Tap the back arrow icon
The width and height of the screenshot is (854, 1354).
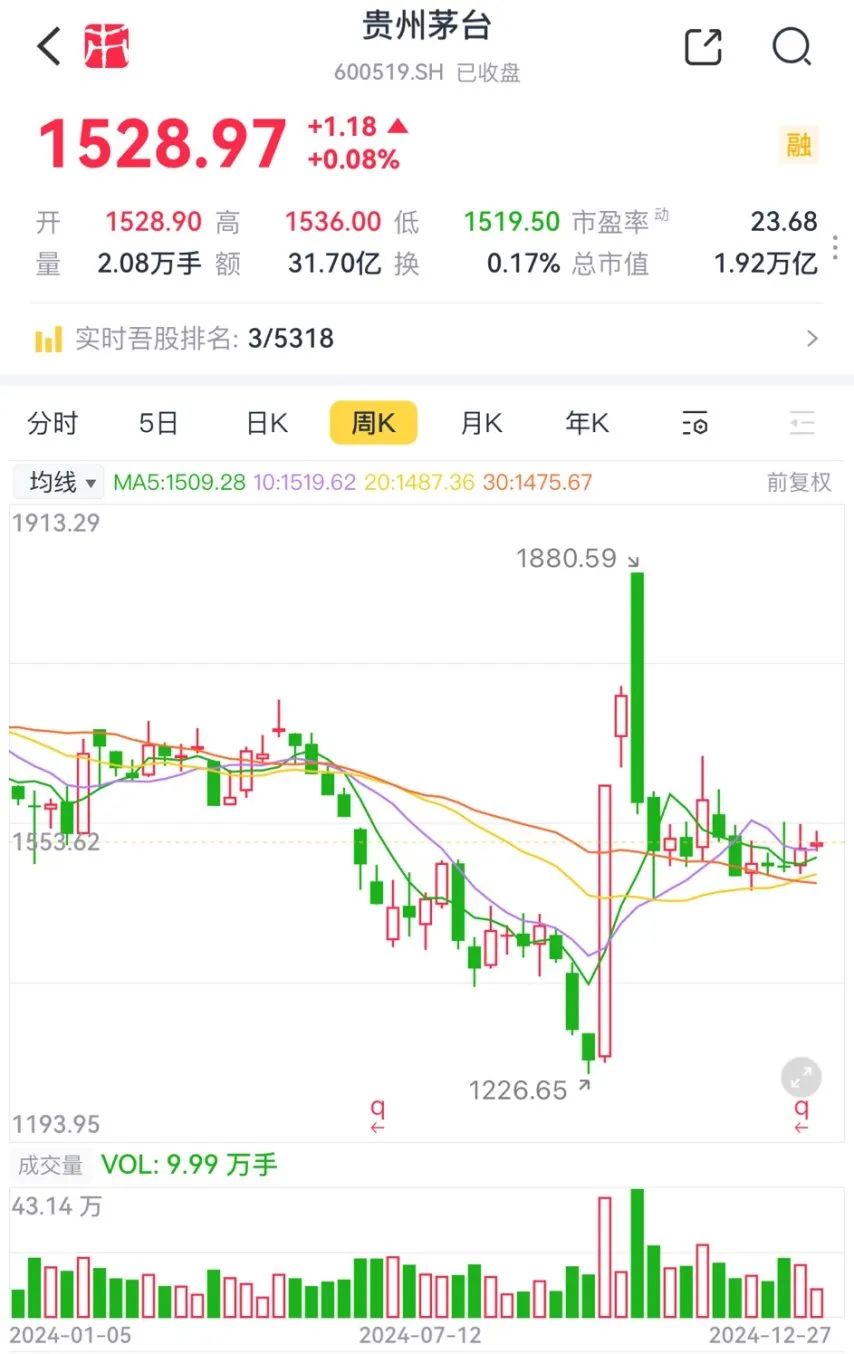[x=49, y=46]
